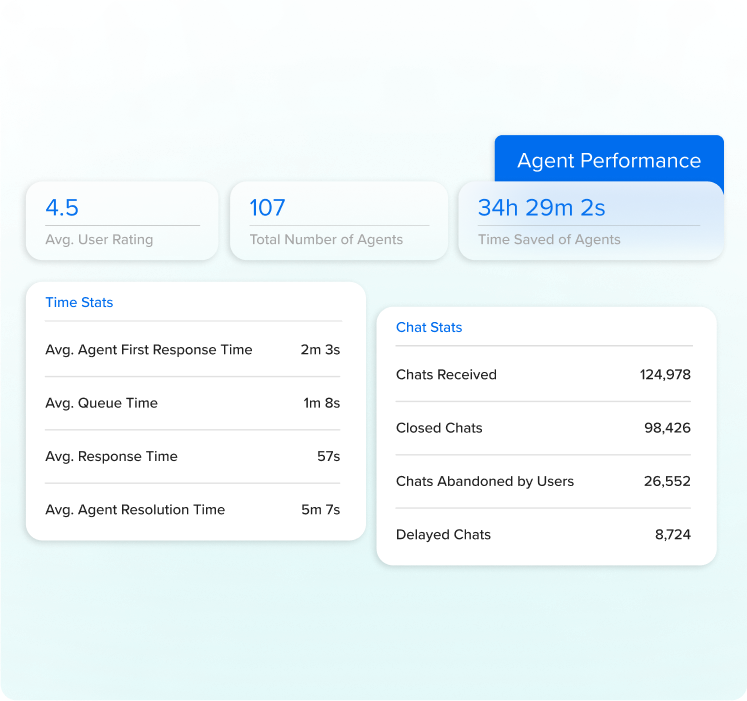747x701 pixels.
Task: Click the 26,552 abandoned chats value
Action: coord(667,481)
